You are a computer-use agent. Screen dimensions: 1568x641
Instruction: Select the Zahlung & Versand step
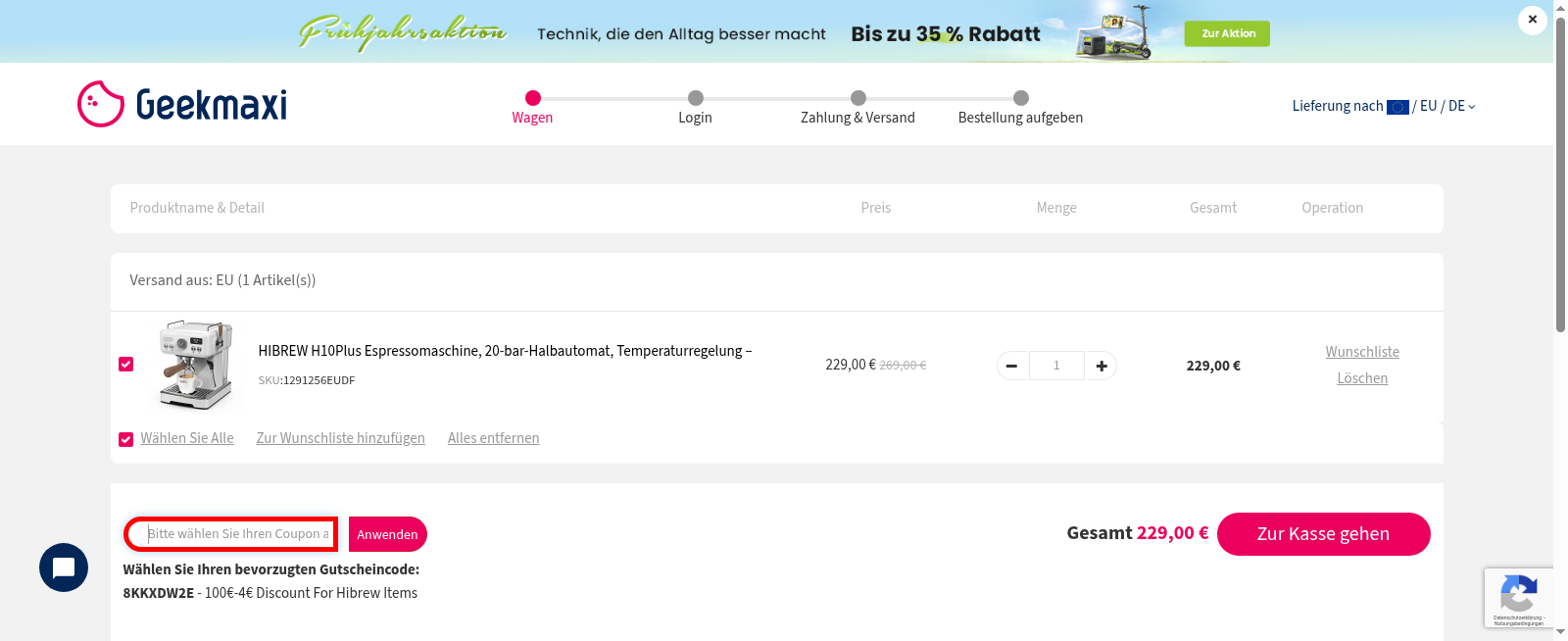coord(857,108)
